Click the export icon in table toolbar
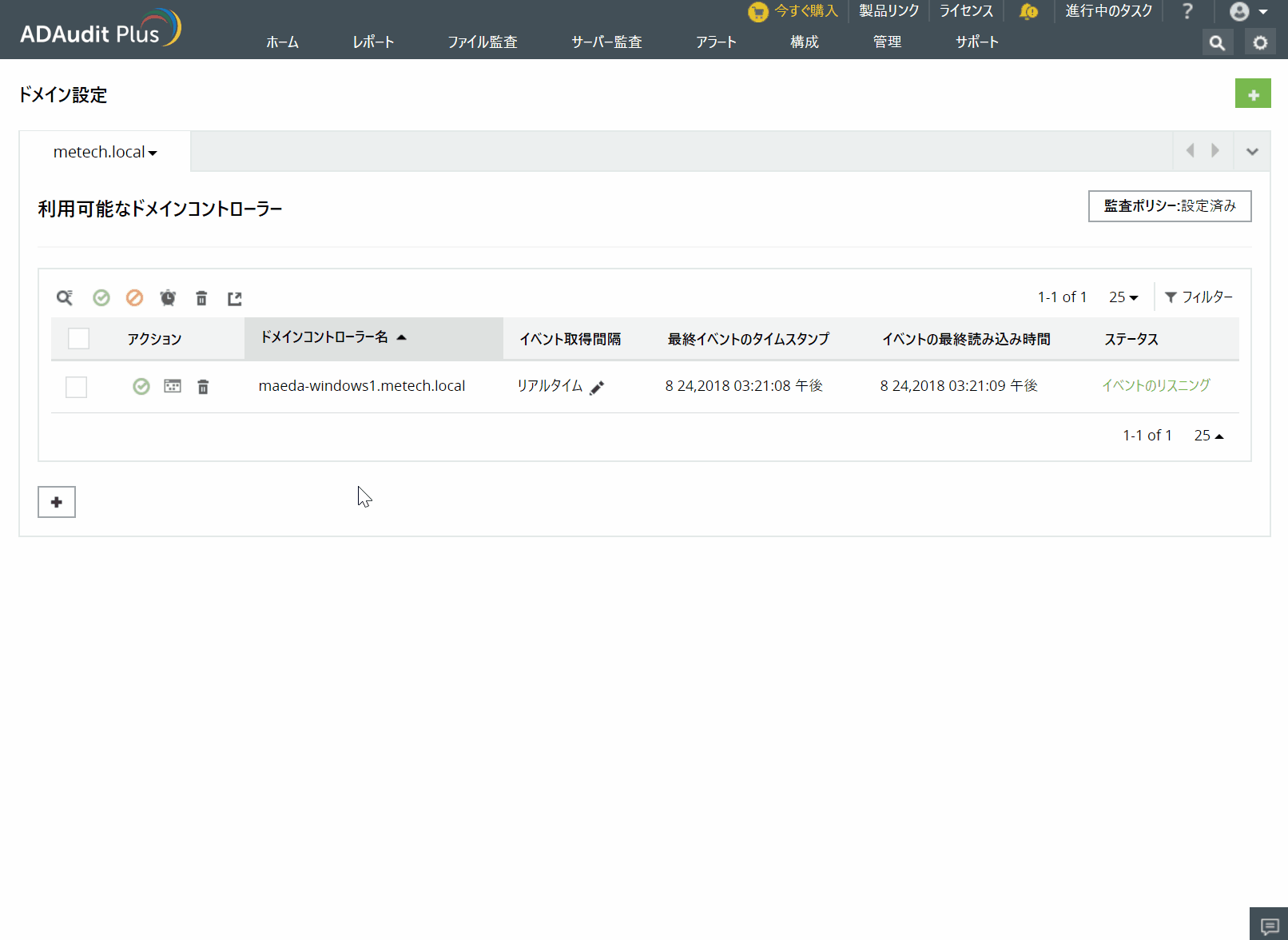Viewport: 1288px width, 940px height. pyautogui.click(x=234, y=298)
